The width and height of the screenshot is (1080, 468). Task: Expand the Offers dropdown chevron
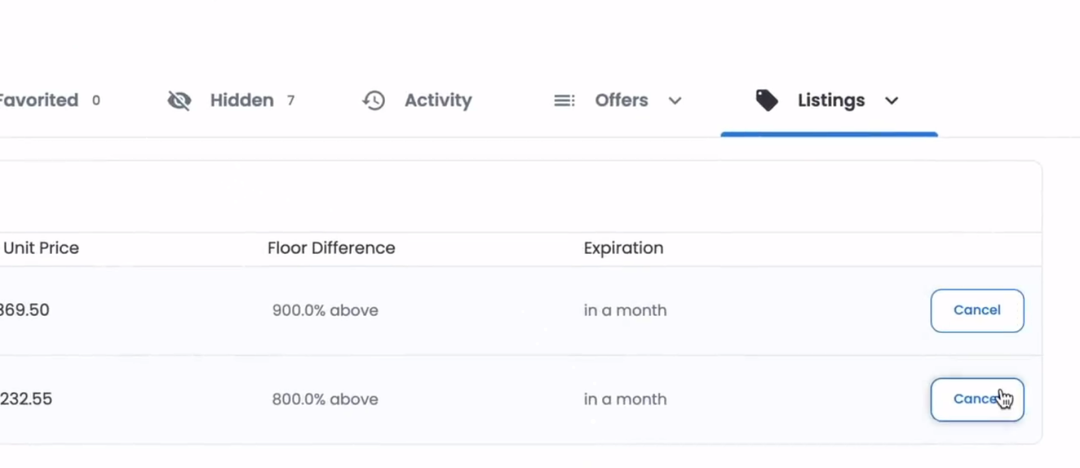(675, 100)
